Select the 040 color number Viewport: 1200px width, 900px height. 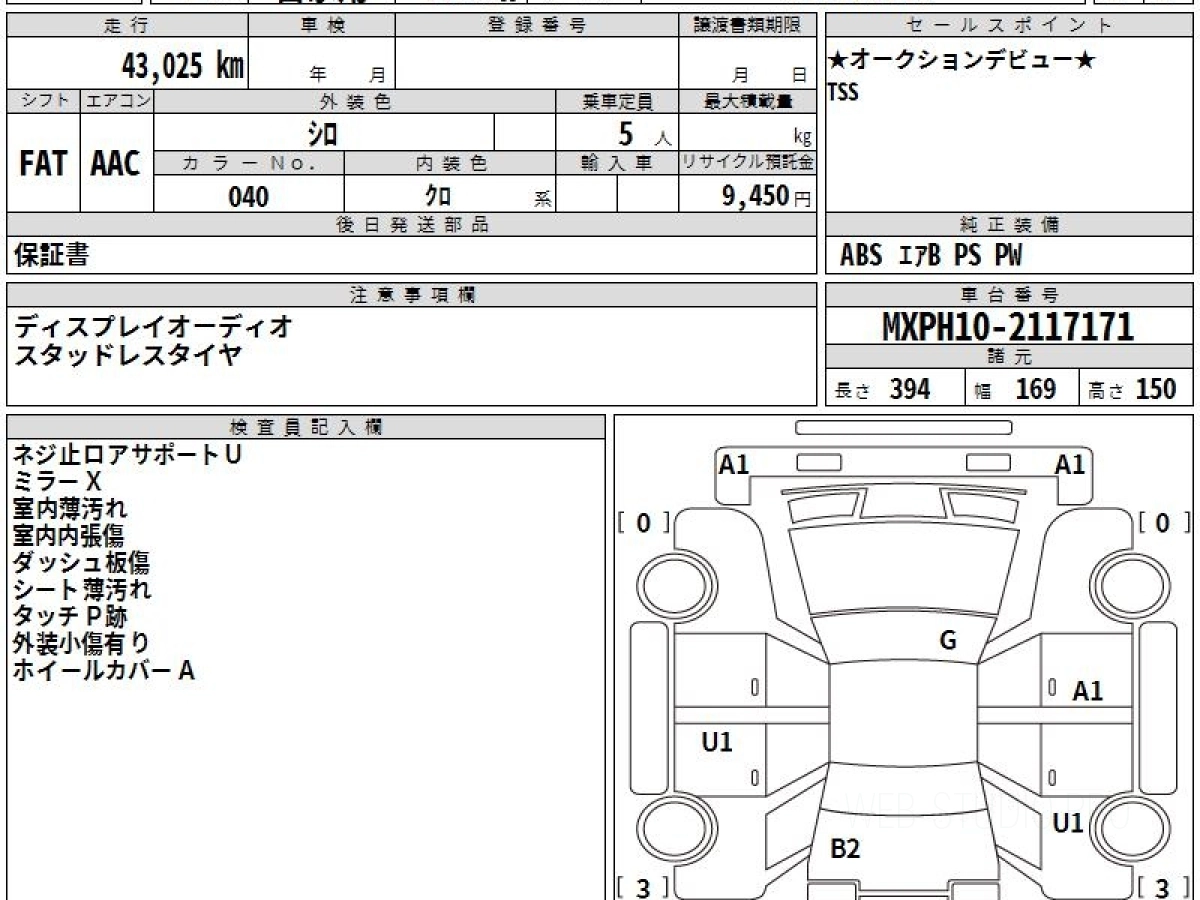click(x=249, y=197)
